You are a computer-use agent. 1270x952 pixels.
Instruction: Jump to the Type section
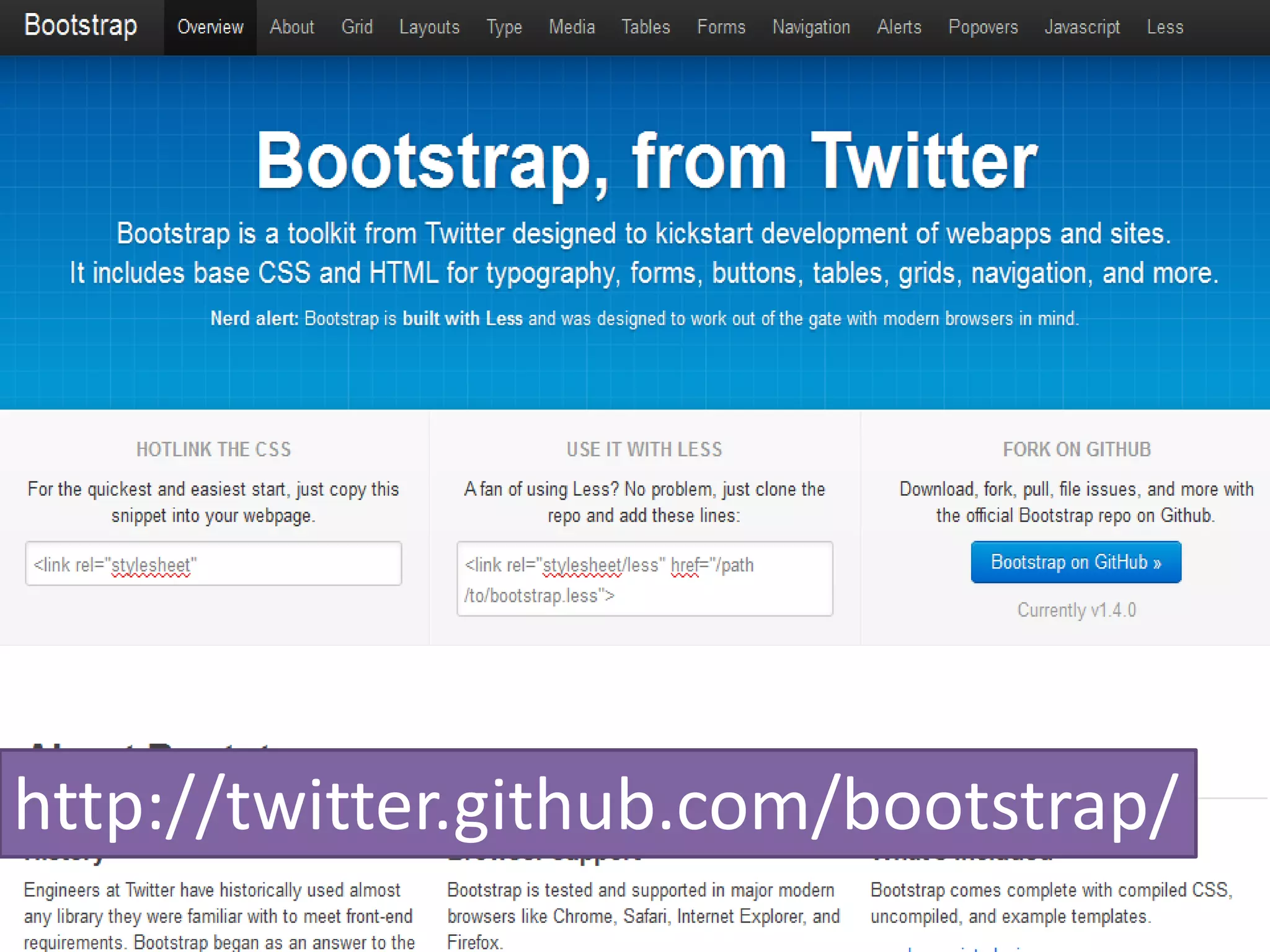(x=504, y=27)
